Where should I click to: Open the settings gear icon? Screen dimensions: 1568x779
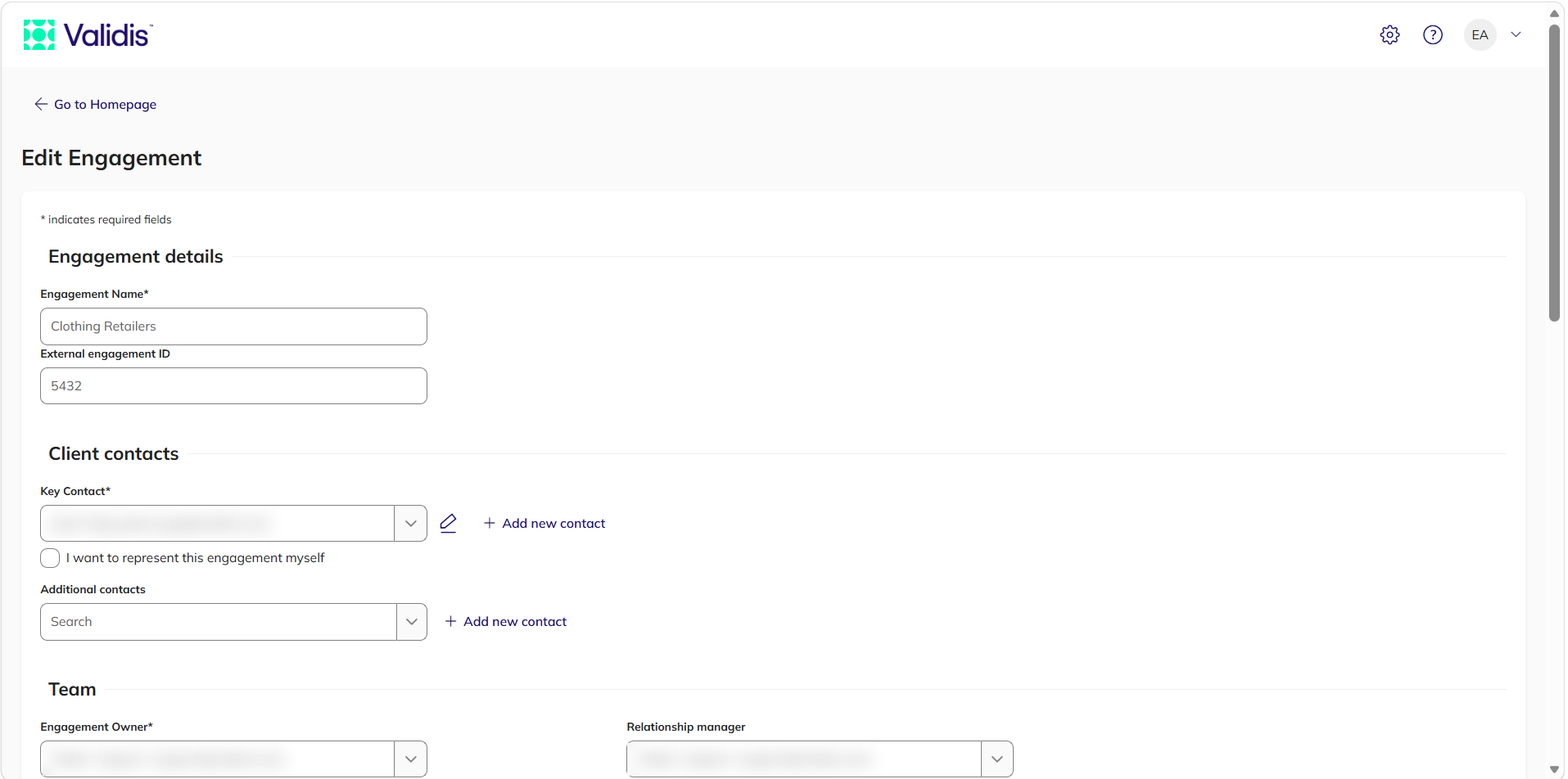(1390, 35)
